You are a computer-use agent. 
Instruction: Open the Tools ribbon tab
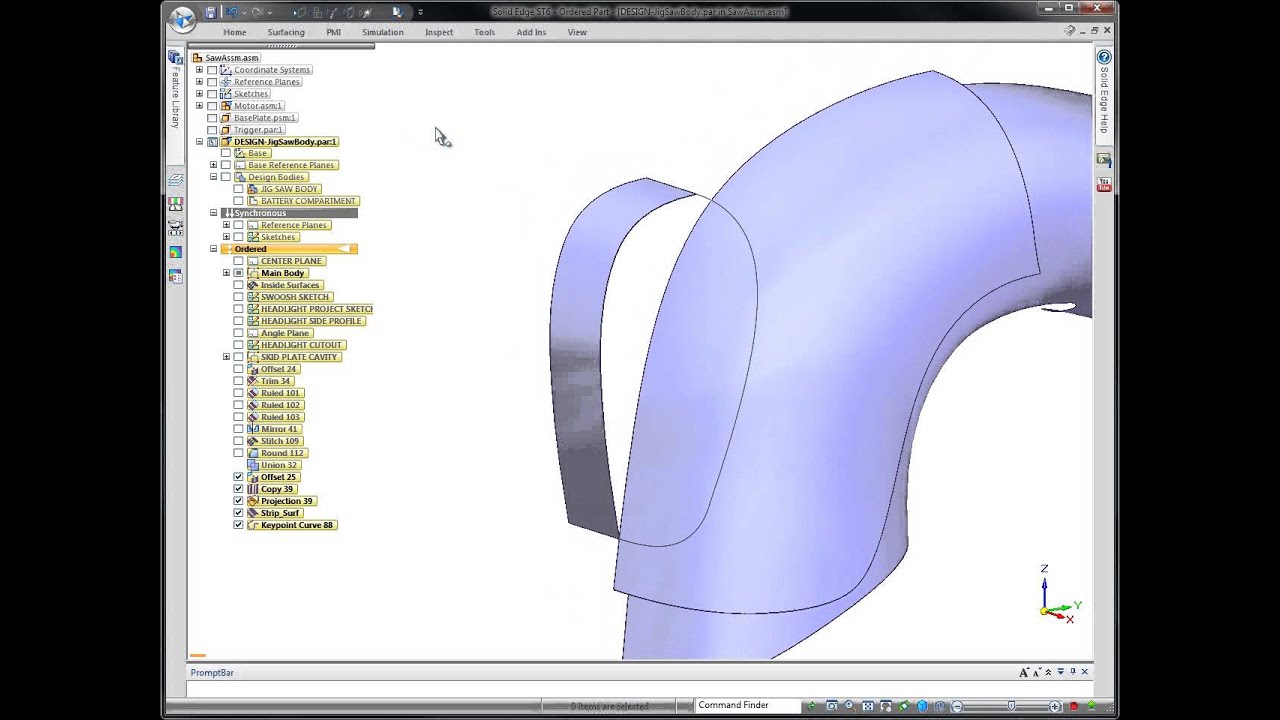(484, 32)
